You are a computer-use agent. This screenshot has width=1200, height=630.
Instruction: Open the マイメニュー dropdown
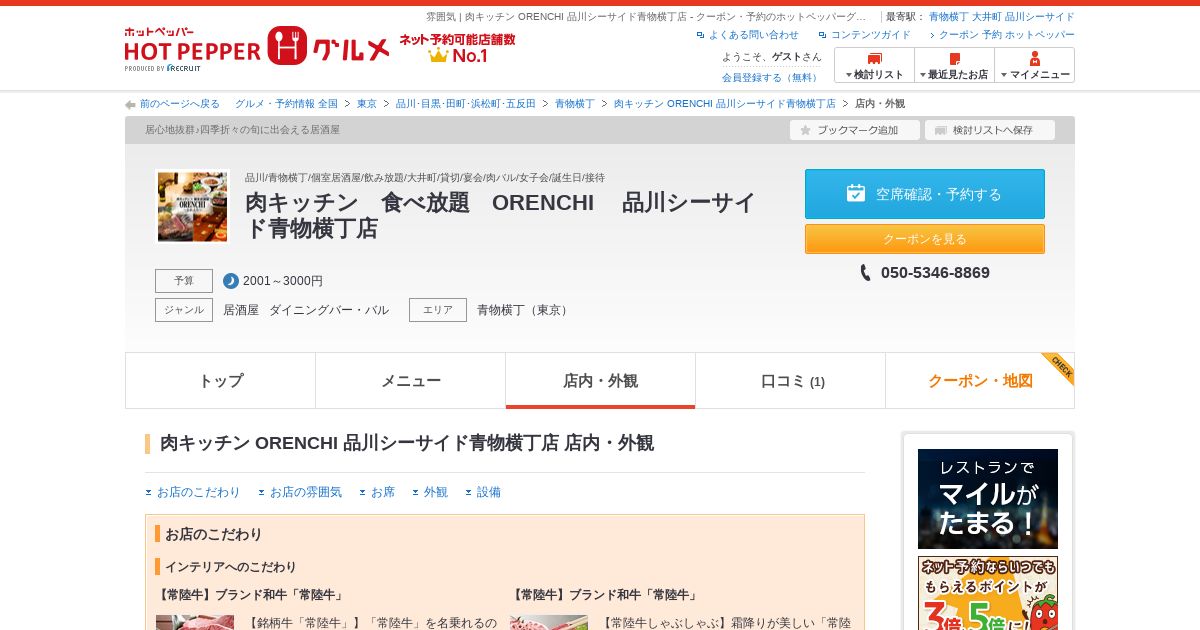point(1034,65)
